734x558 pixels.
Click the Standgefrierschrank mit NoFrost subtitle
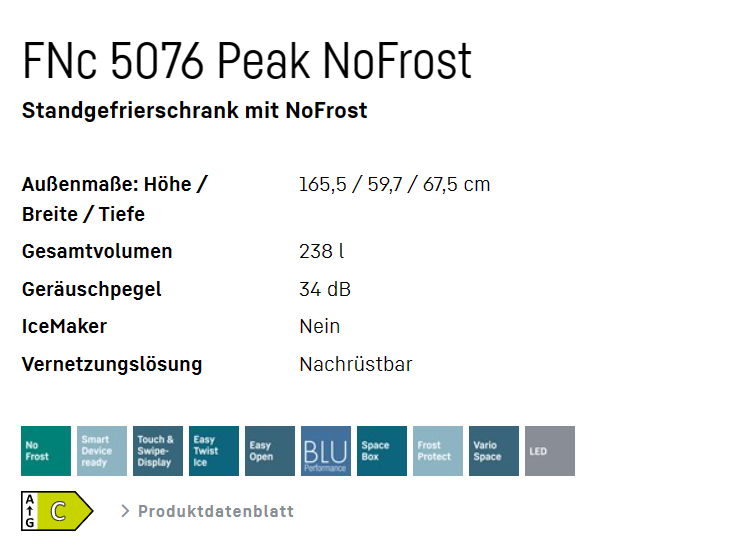coord(194,110)
